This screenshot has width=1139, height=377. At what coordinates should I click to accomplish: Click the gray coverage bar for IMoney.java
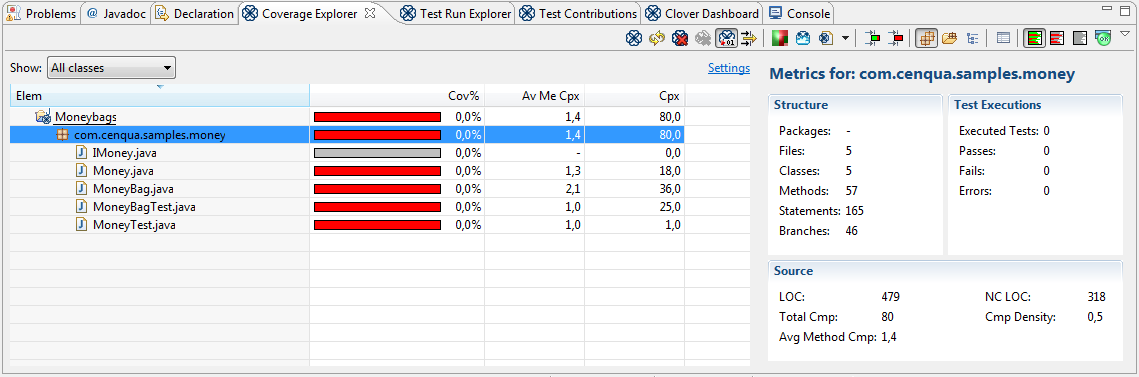tap(378, 153)
